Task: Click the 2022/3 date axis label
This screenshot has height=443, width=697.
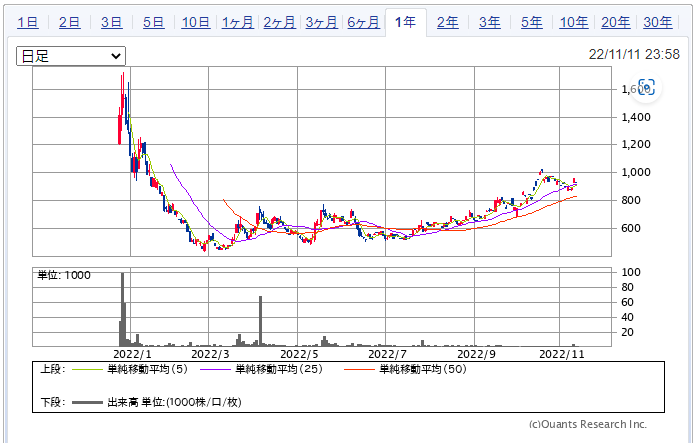Action: [210, 354]
